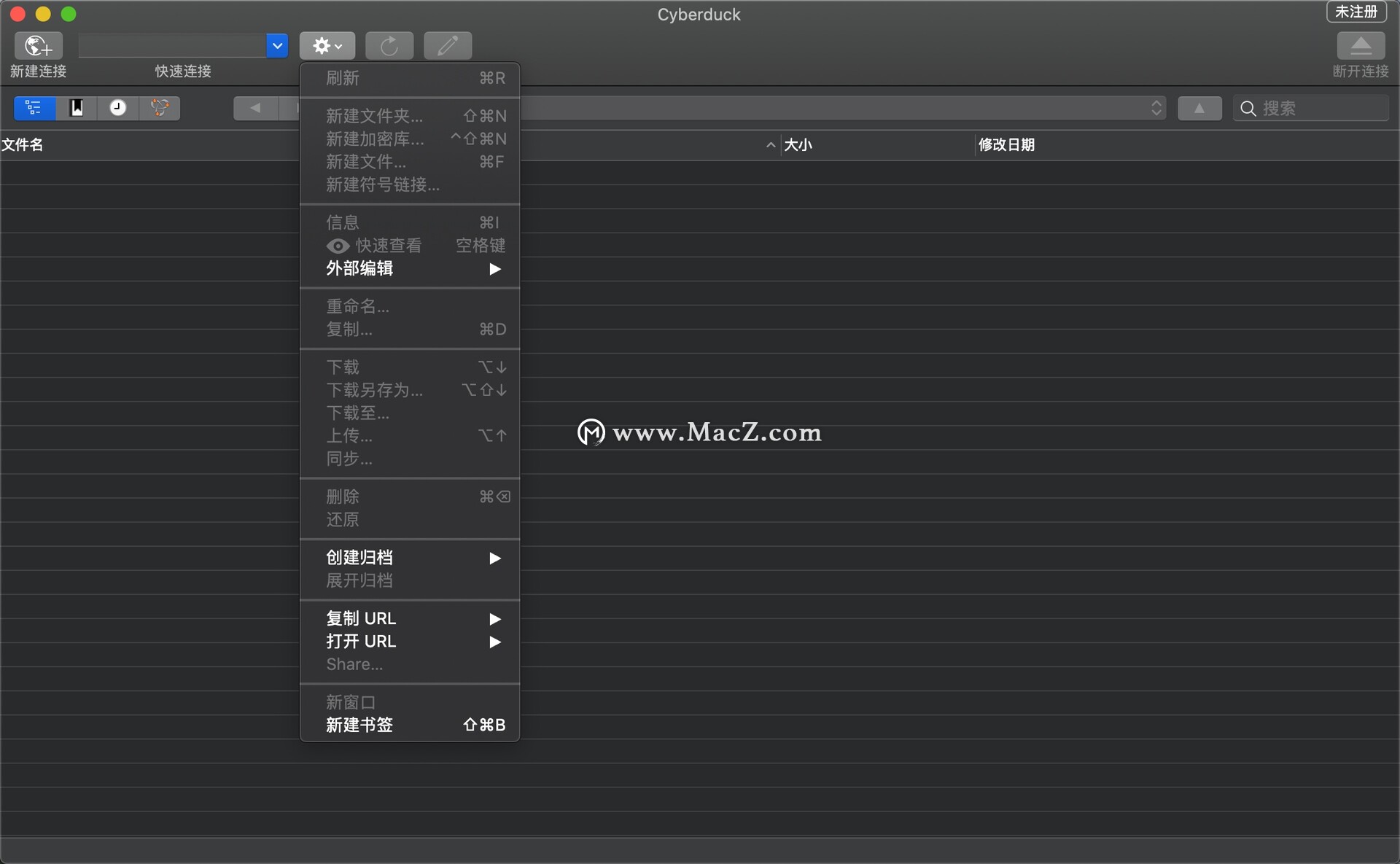Select 下载另存为... menu item
Image resolution: width=1400 pixels, height=864 pixels.
[x=410, y=390]
